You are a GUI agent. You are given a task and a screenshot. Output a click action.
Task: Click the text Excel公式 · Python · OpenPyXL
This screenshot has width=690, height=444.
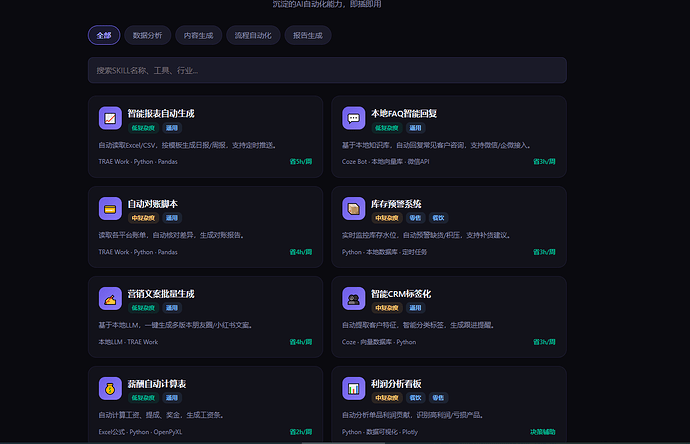coord(140,432)
